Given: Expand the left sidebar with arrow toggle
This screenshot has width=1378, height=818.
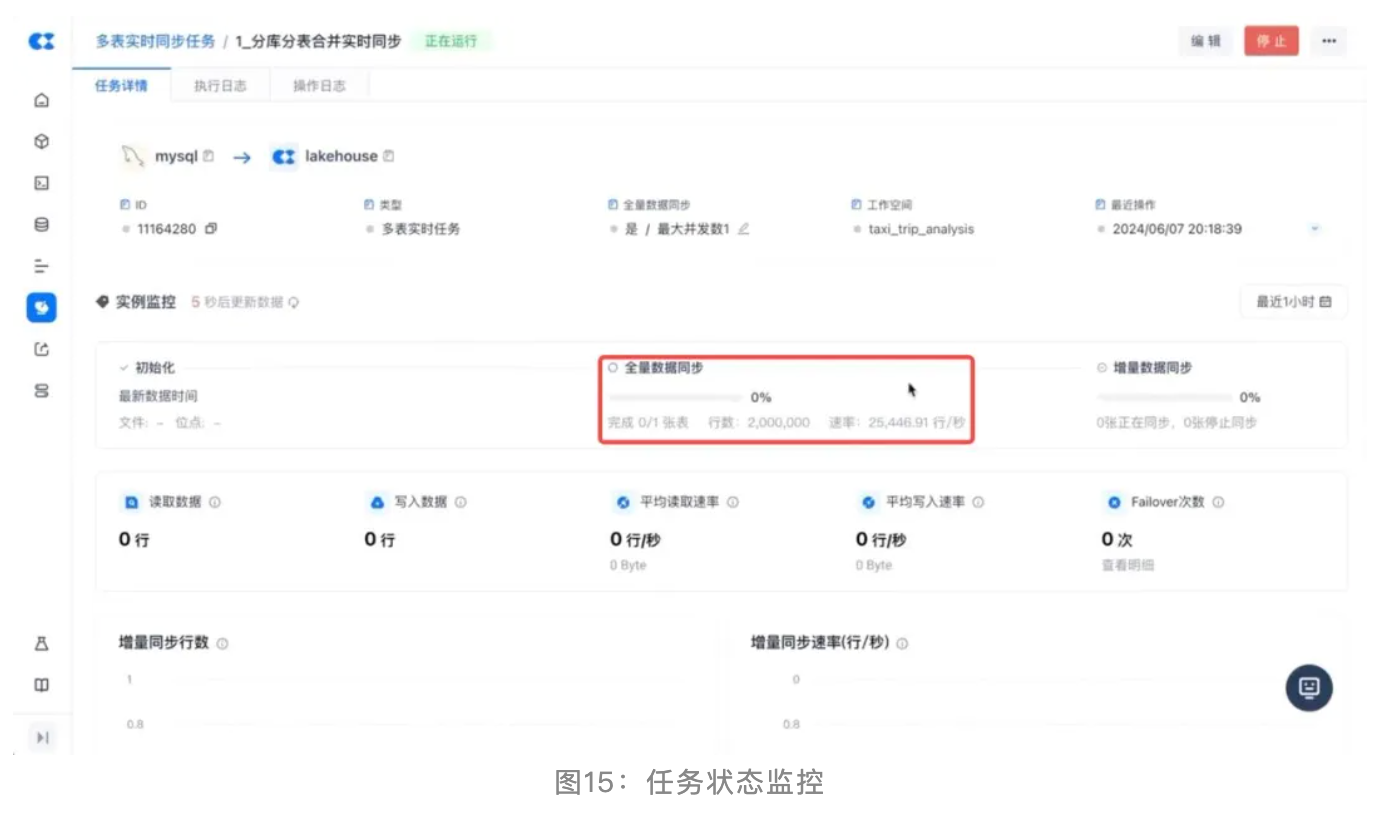Looking at the screenshot, I should 42,737.
